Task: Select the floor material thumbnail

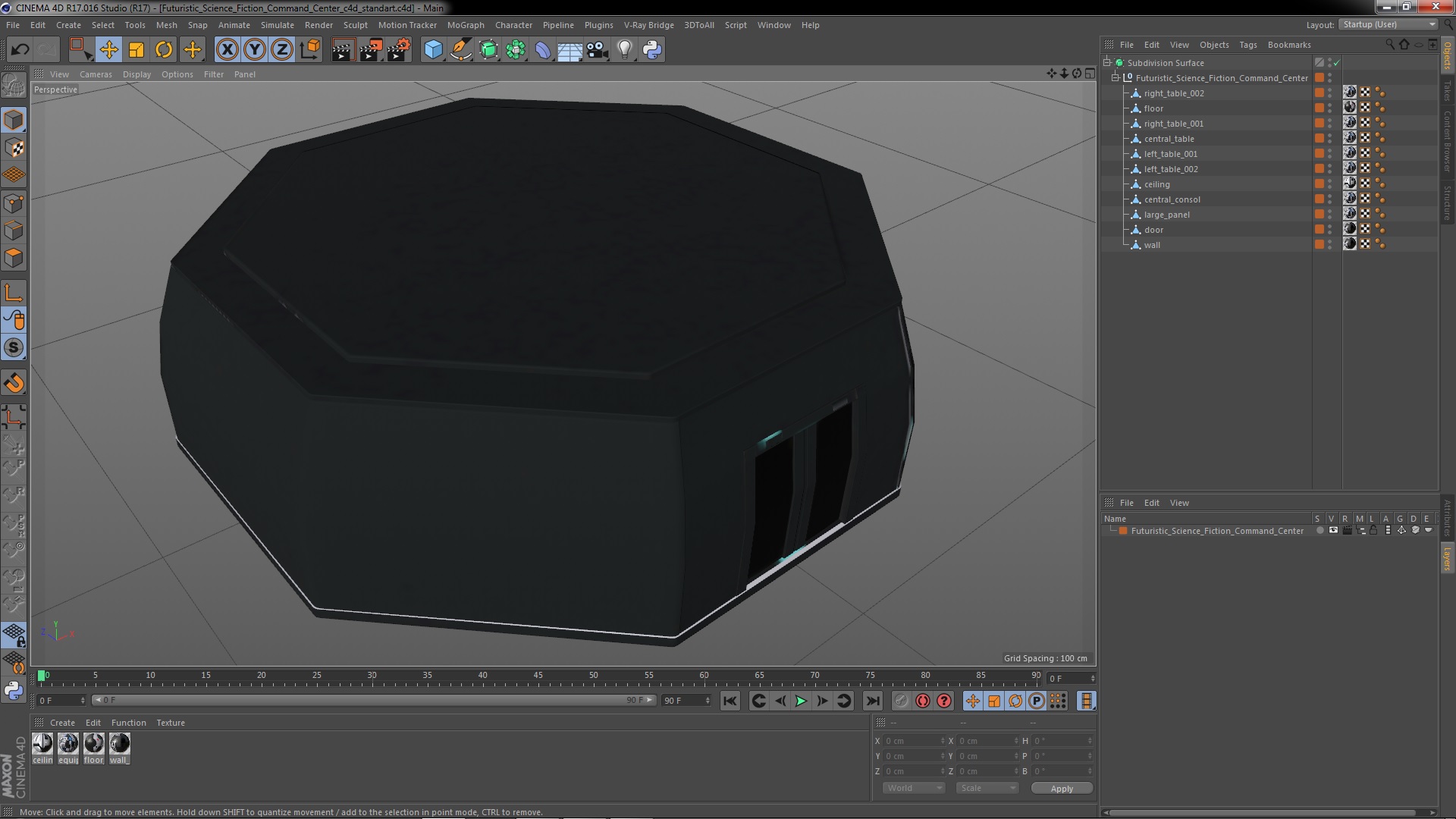Action: tap(94, 744)
